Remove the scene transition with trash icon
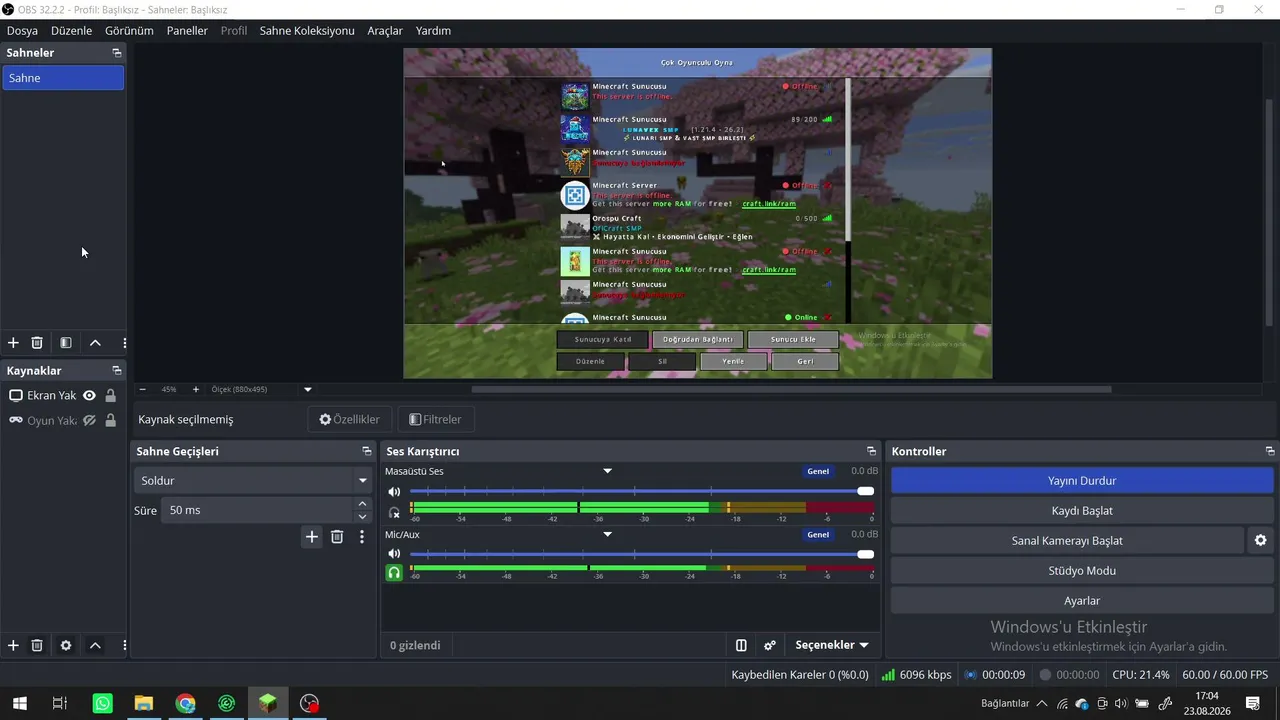This screenshot has width=1280, height=720. pos(337,537)
